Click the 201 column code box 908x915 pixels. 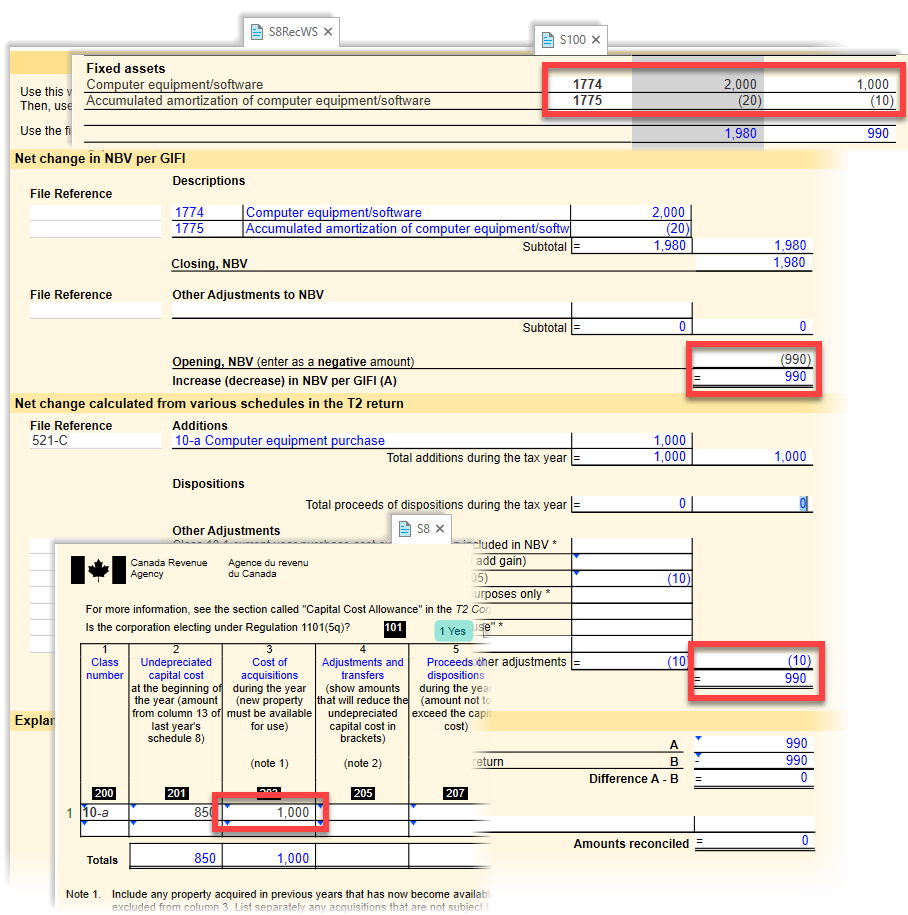176,793
